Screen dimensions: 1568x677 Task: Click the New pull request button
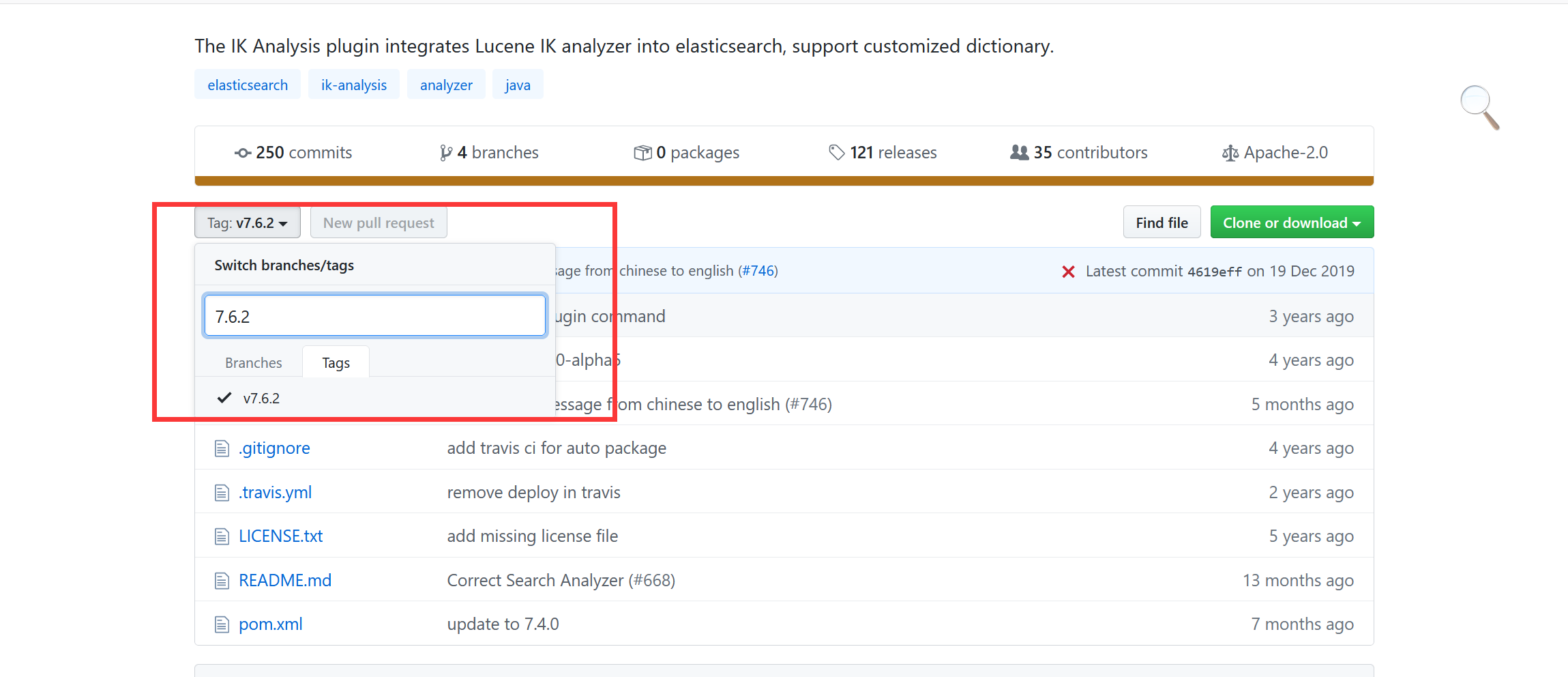tap(378, 222)
